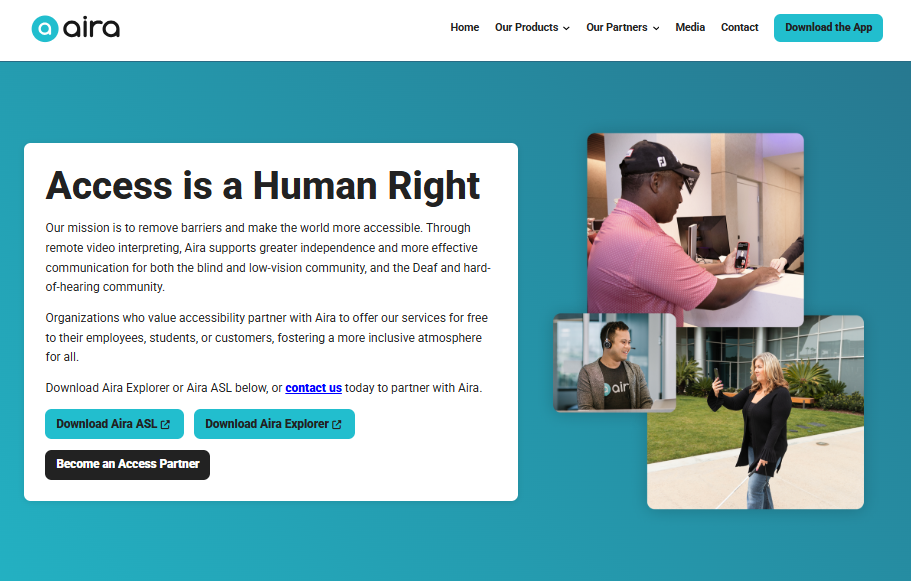Click the Aira circular logo icon
This screenshot has height=581, width=911.
[x=46, y=28]
